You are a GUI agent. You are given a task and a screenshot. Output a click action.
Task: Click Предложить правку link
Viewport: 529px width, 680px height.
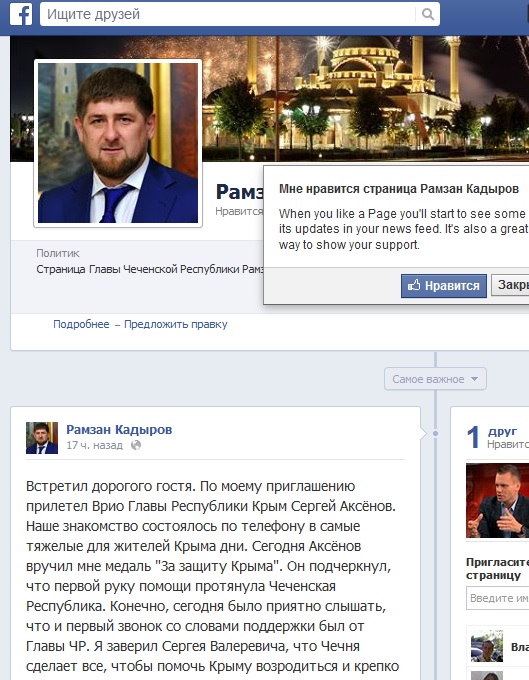[176, 324]
